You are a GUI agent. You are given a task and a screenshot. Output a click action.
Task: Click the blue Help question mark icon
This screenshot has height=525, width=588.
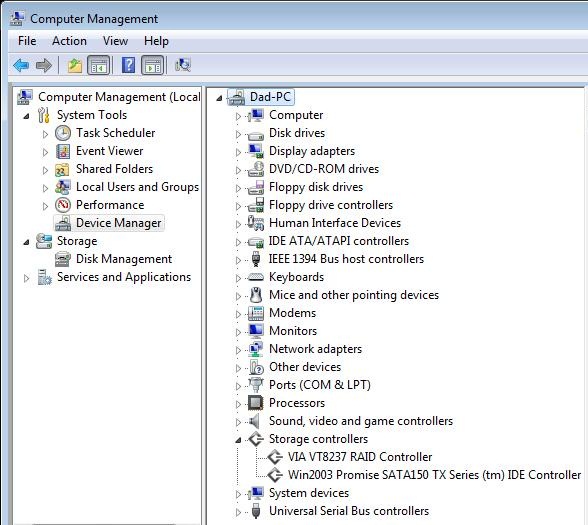coord(128,65)
